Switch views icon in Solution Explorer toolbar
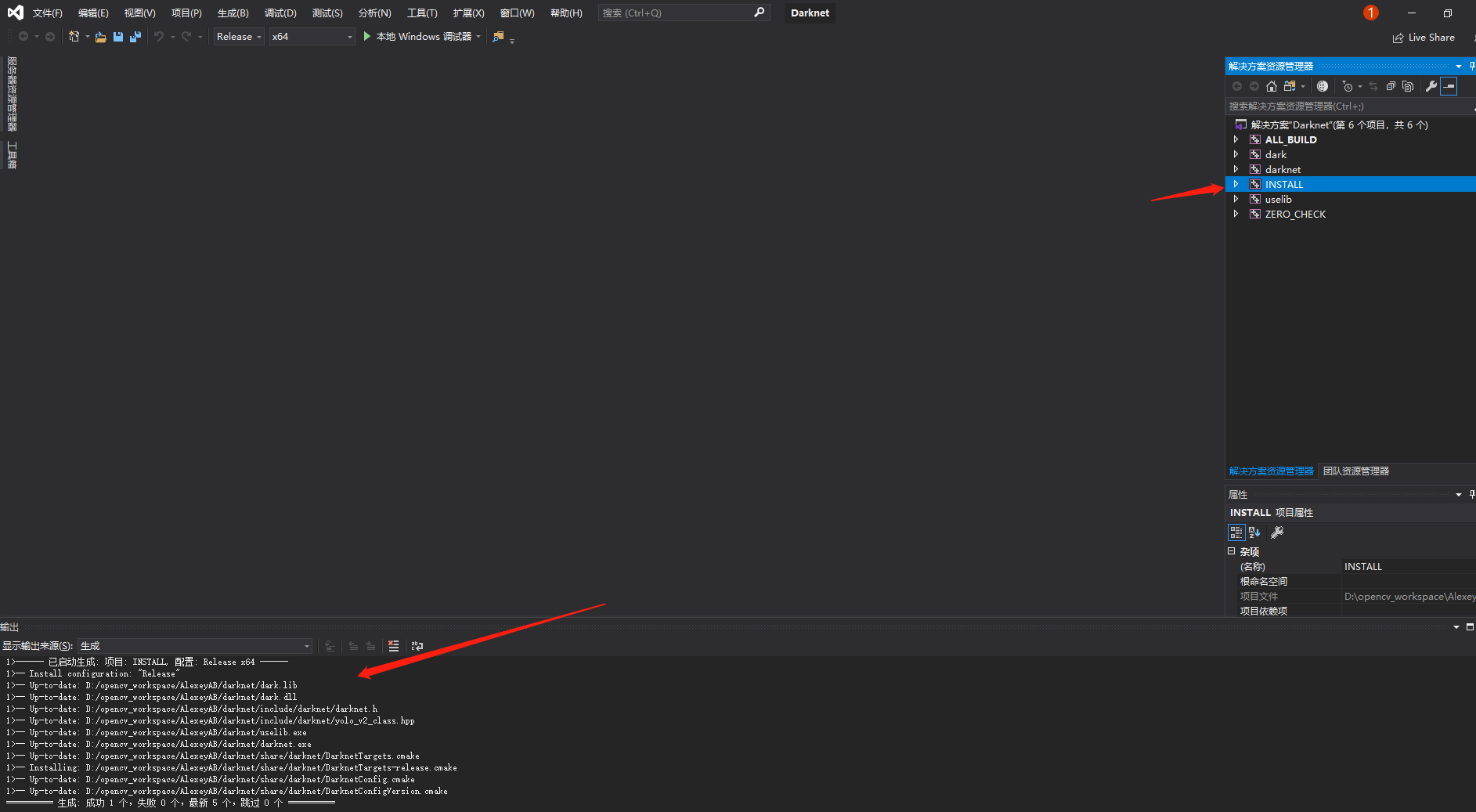Screen dimensions: 1476x812 (1290, 86)
